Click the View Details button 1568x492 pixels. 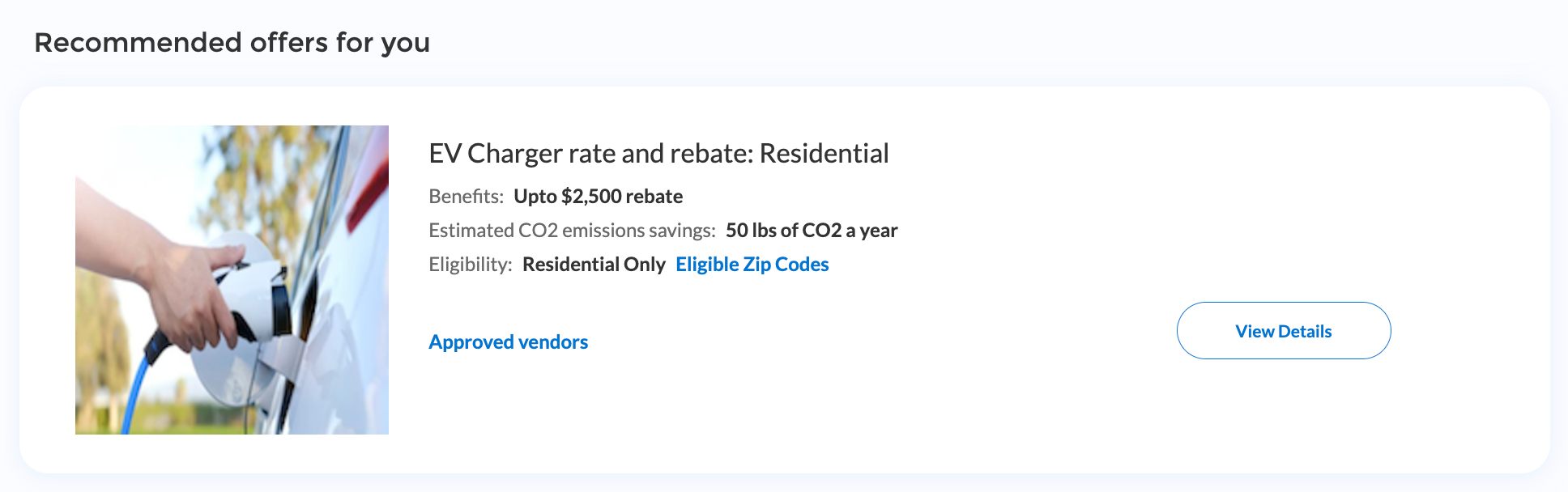coord(1283,331)
